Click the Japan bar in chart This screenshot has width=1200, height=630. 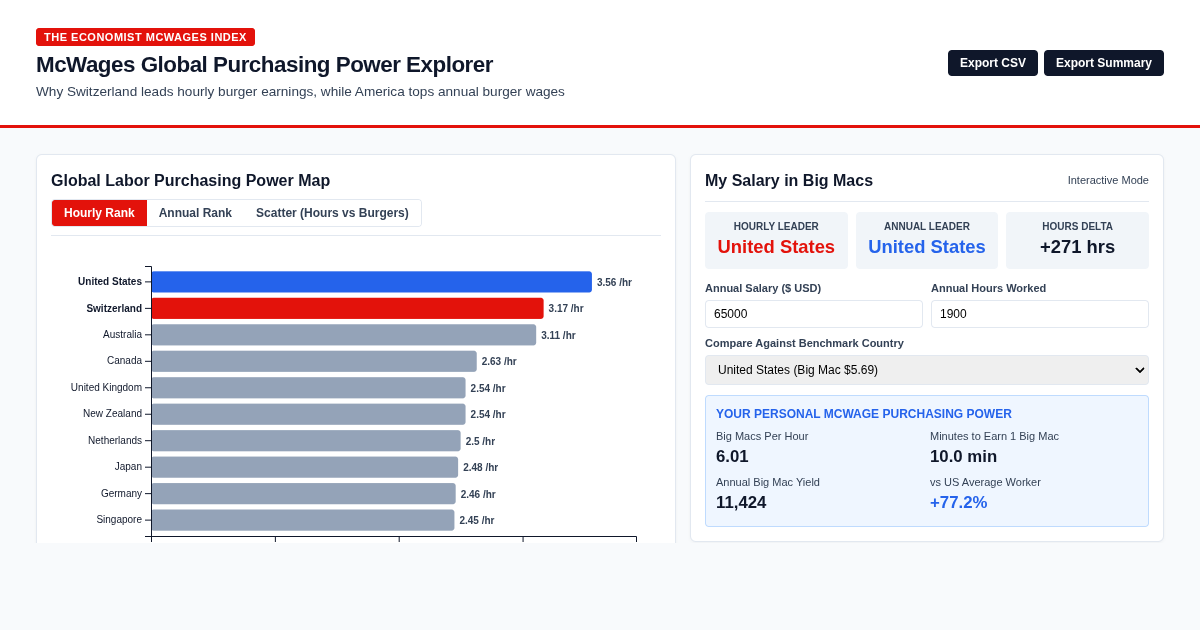(304, 467)
